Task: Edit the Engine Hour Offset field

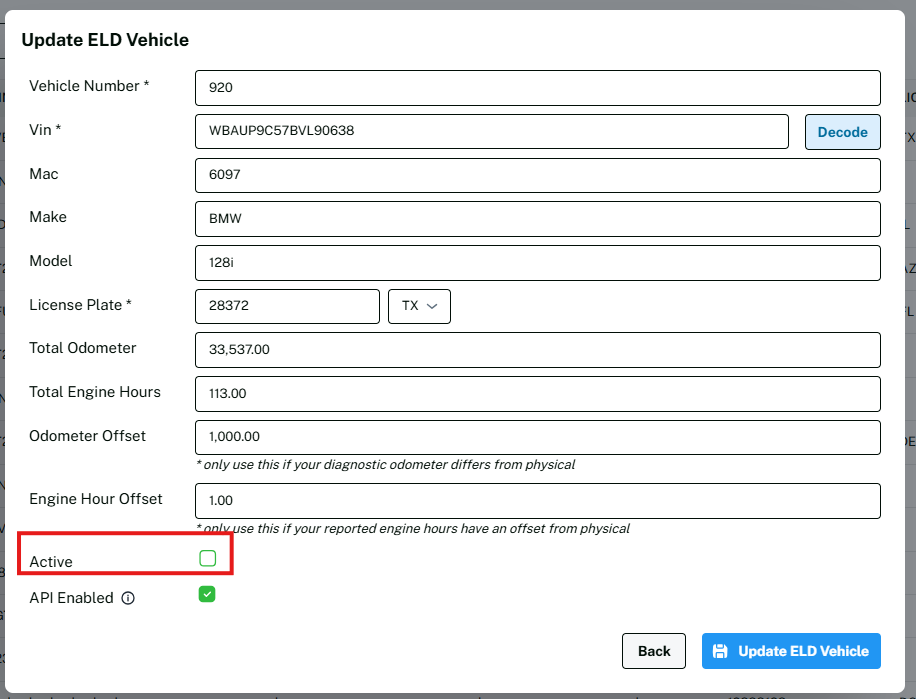Action: point(537,500)
